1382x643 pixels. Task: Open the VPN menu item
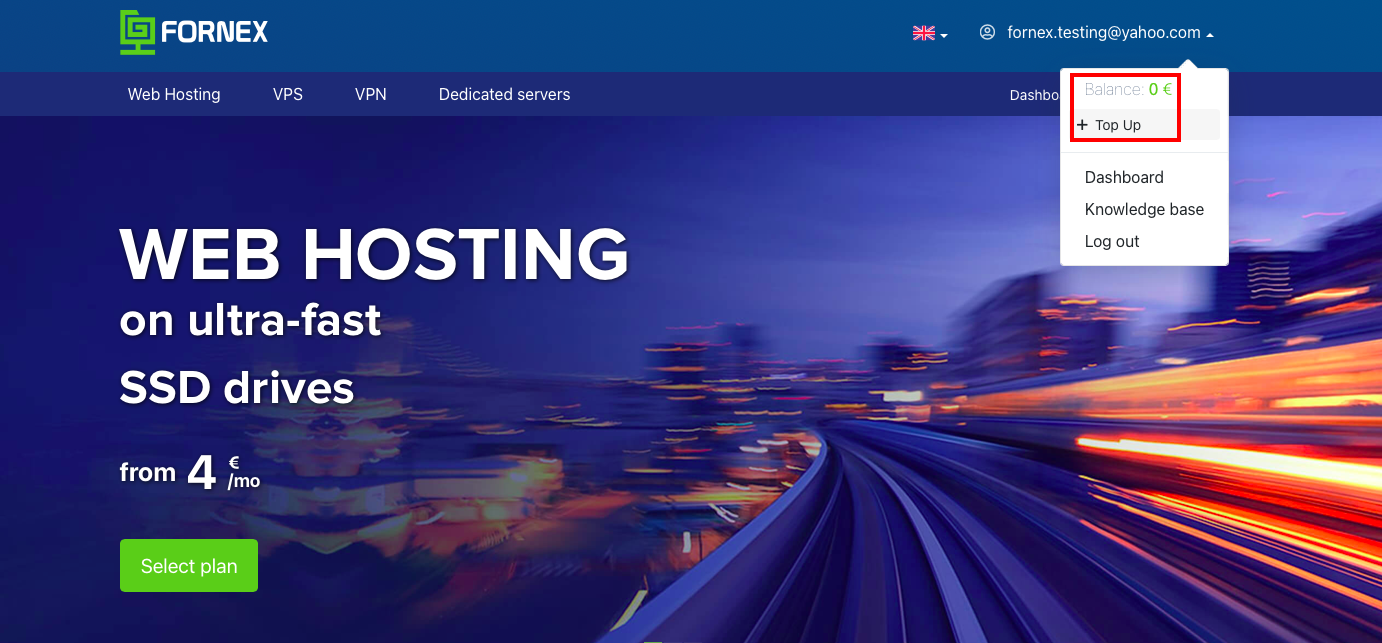371,94
